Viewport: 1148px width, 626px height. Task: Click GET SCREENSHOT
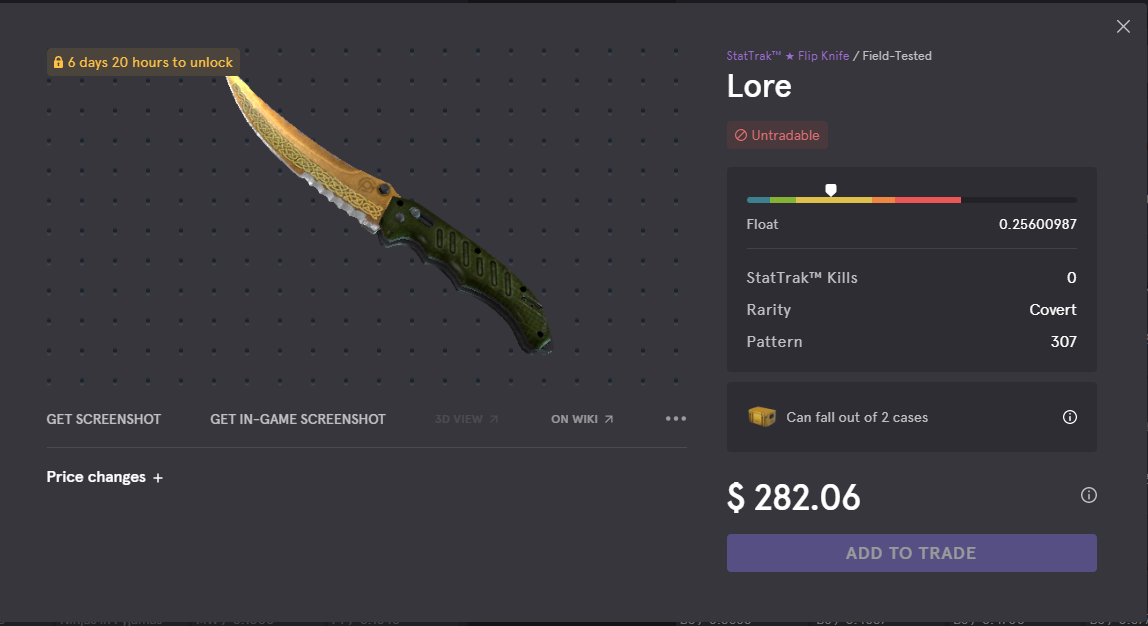(104, 419)
